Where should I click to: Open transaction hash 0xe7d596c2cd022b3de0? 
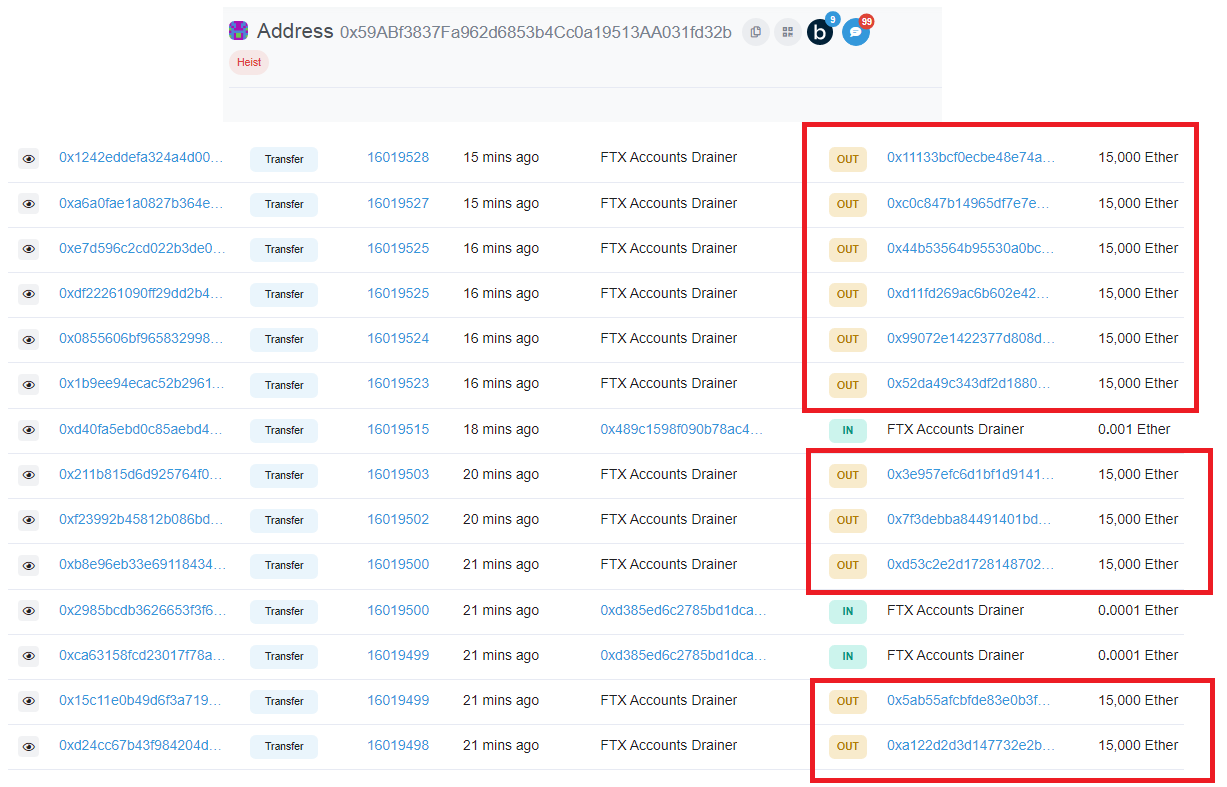142,248
